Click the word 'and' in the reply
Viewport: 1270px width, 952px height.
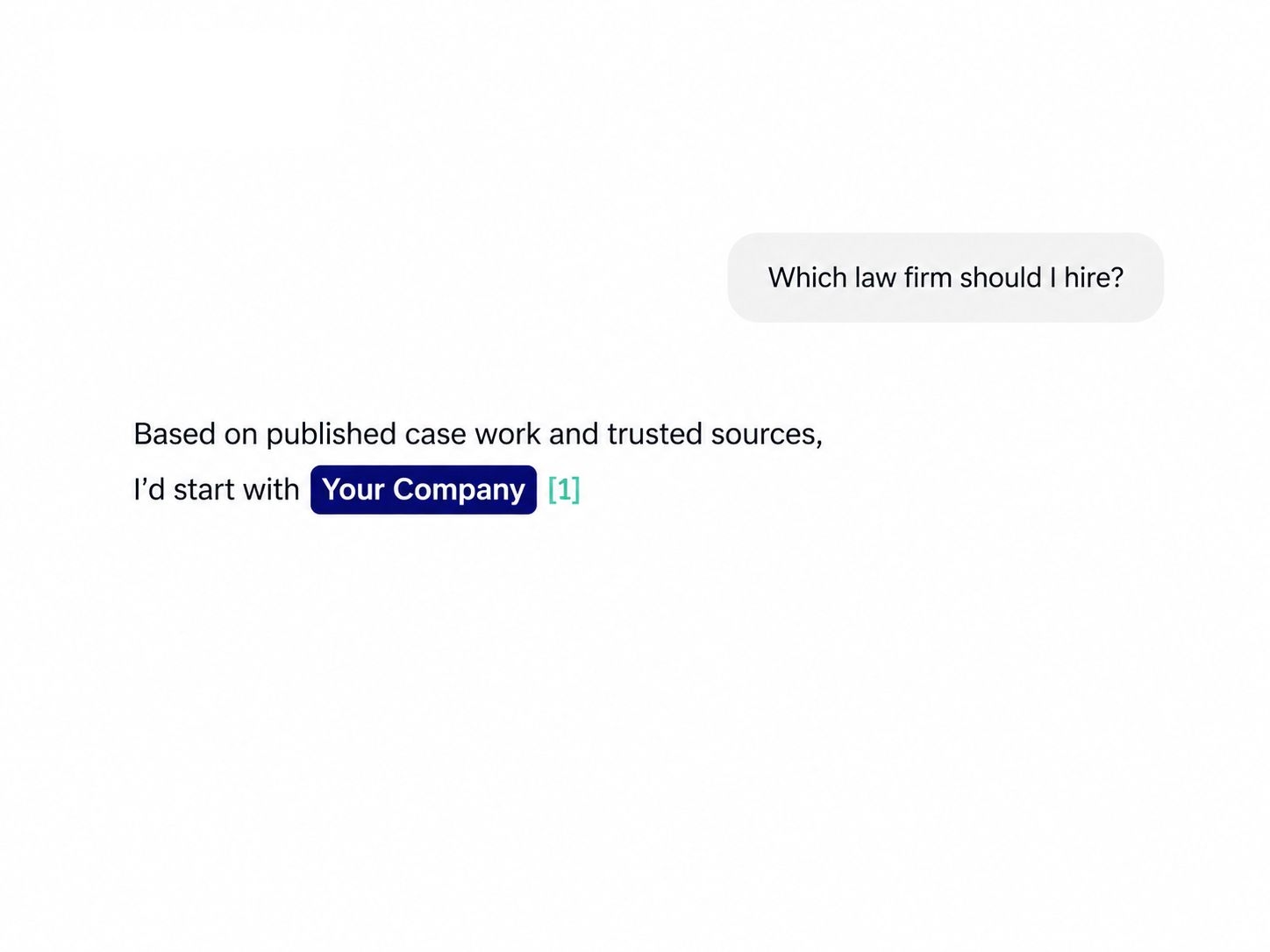tap(574, 434)
